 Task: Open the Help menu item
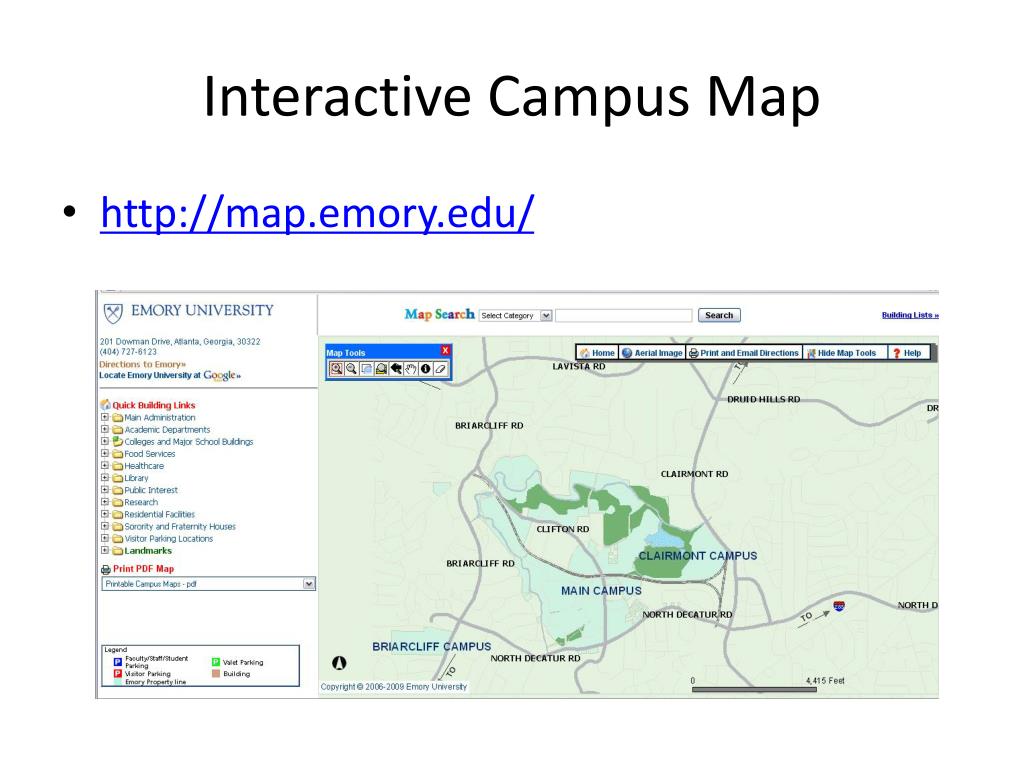[907, 353]
